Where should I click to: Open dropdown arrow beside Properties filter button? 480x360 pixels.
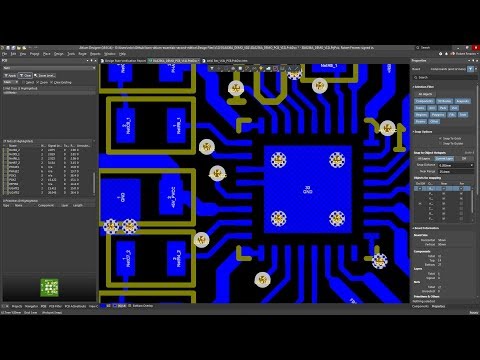pyautogui.click(x=476, y=69)
